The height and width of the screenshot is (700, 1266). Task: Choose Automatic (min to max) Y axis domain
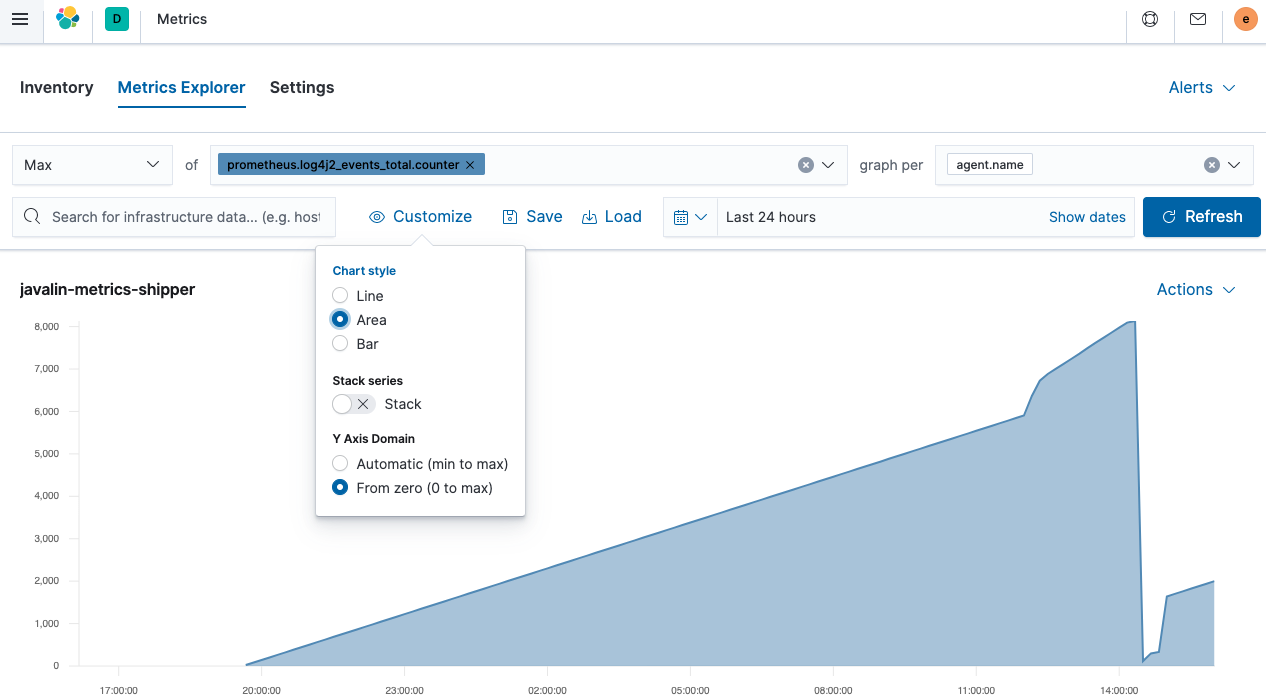tap(339, 463)
